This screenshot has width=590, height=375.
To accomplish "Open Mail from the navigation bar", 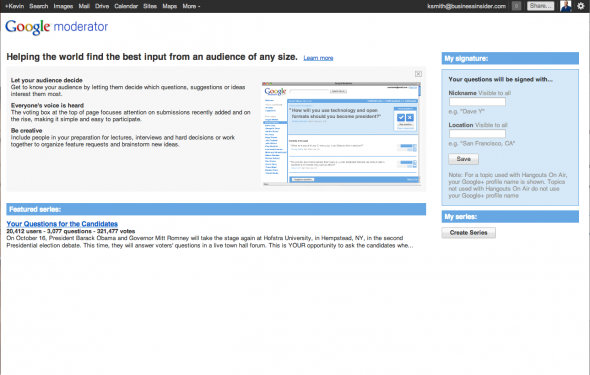I will [x=84, y=6].
